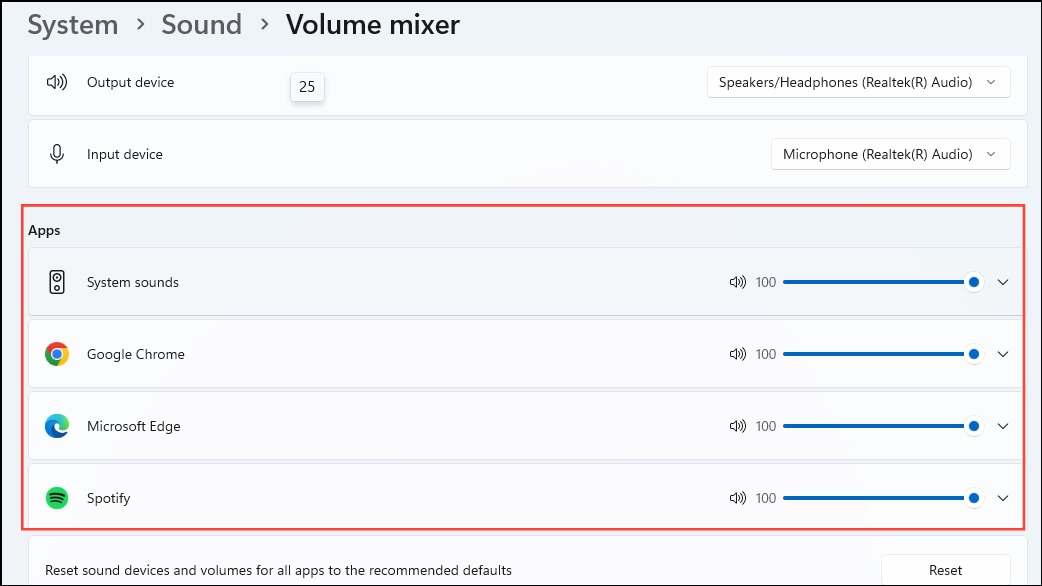
Task: Click the Input device microphone icon
Action: point(57,154)
